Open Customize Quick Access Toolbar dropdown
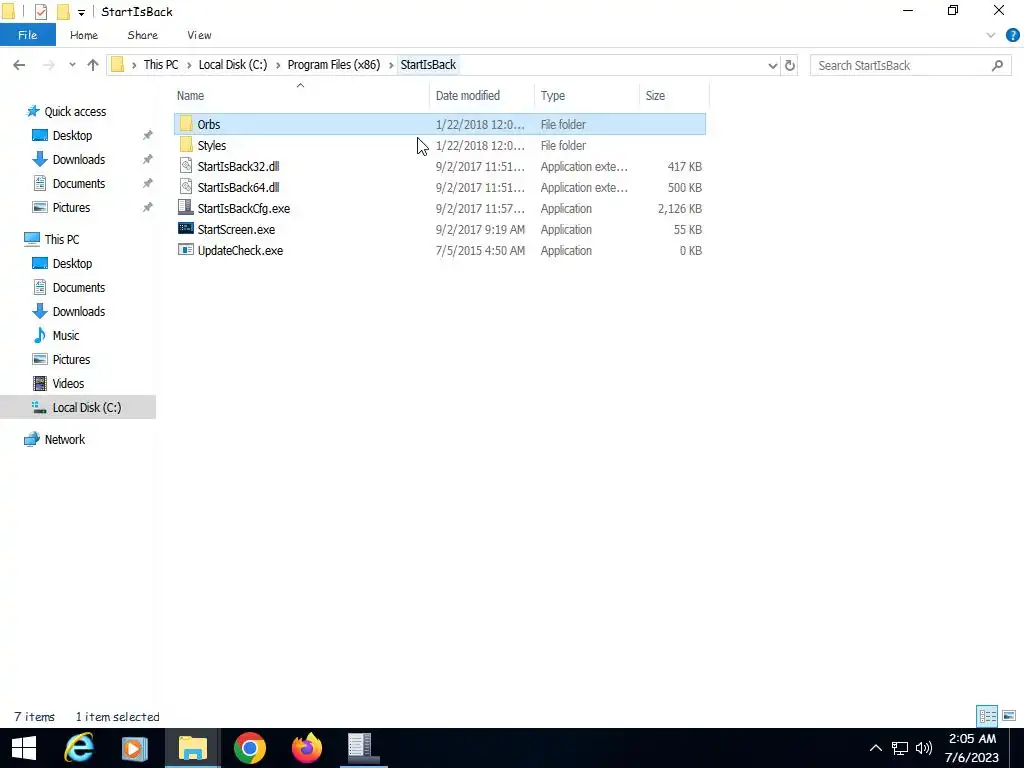 (x=82, y=12)
